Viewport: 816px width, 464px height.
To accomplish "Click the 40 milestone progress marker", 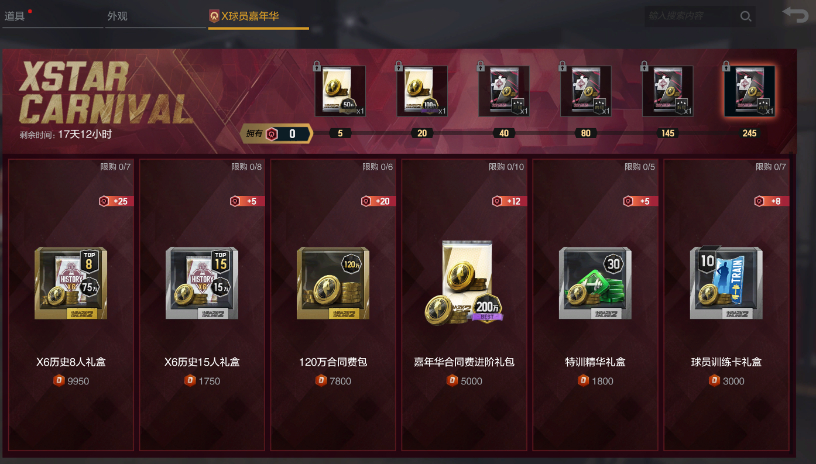I will (x=504, y=133).
